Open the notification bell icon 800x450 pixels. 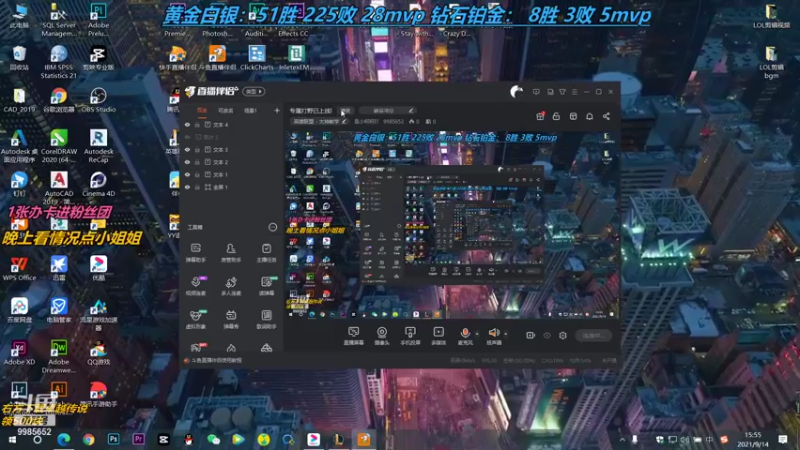point(589,116)
